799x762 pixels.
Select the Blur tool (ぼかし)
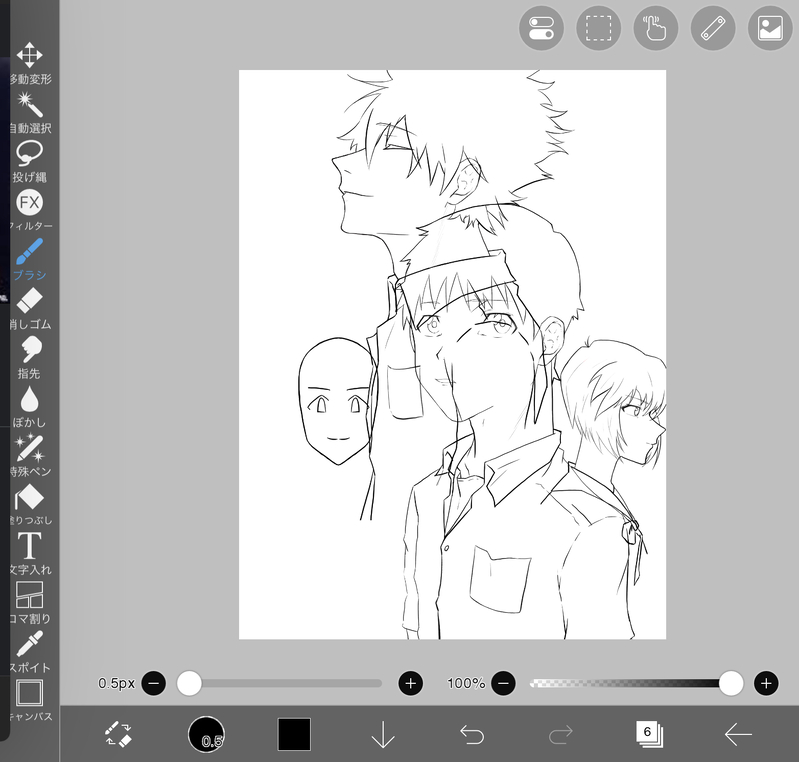click(30, 406)
